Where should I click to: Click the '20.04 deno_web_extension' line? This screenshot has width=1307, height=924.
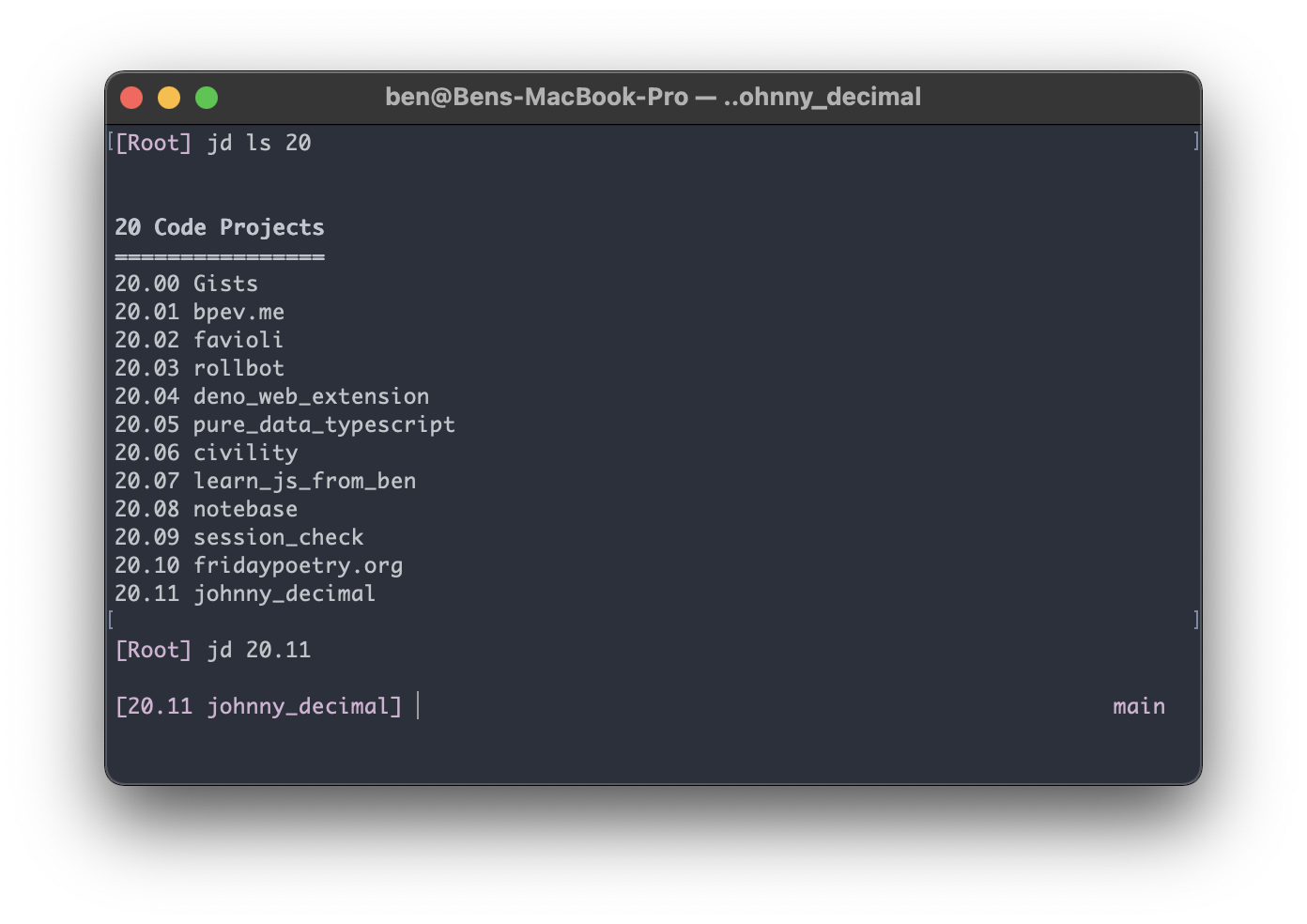[271, 396]
